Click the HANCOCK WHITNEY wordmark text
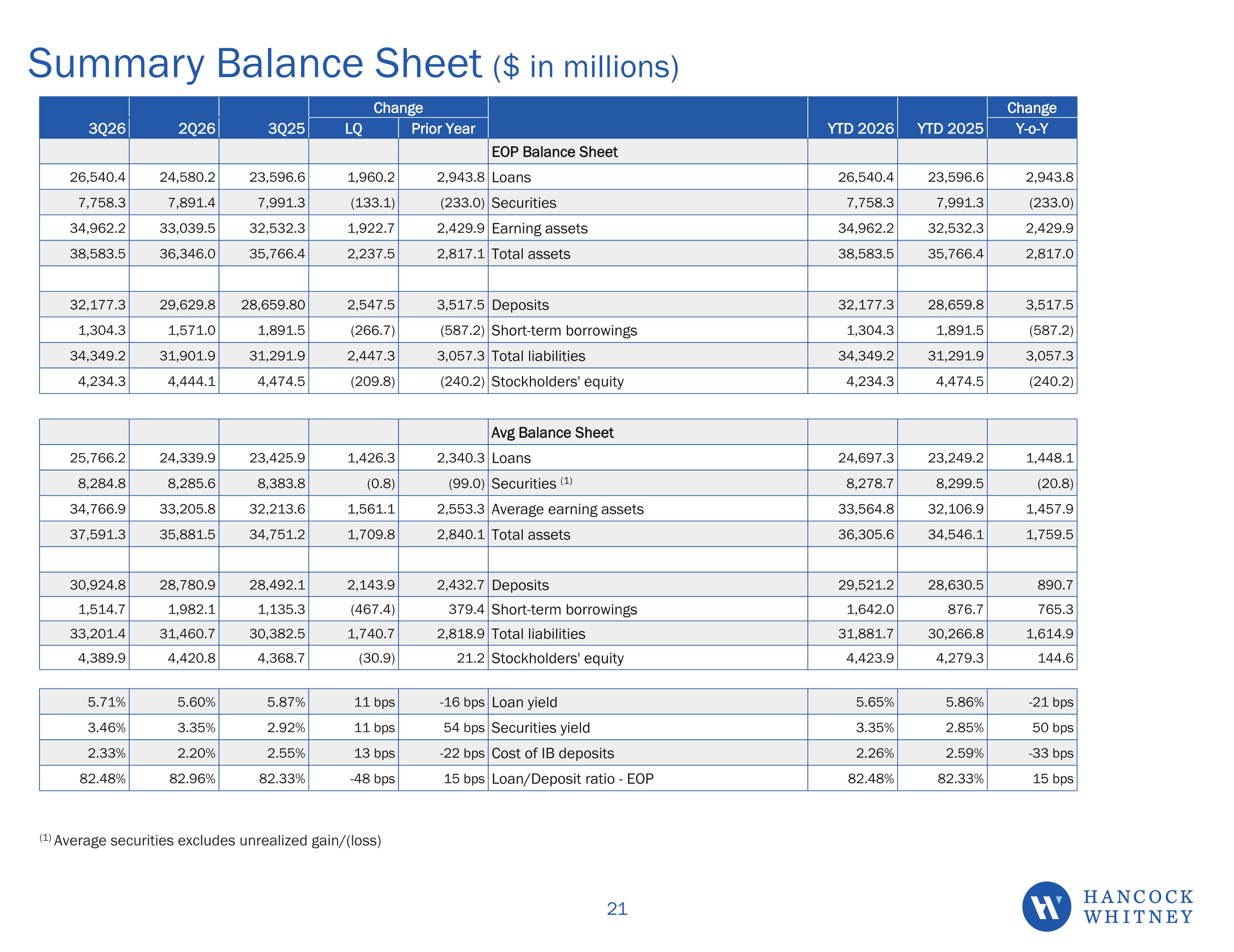Viewport: 1234px width, 952px height. (x=1138, y=906)
